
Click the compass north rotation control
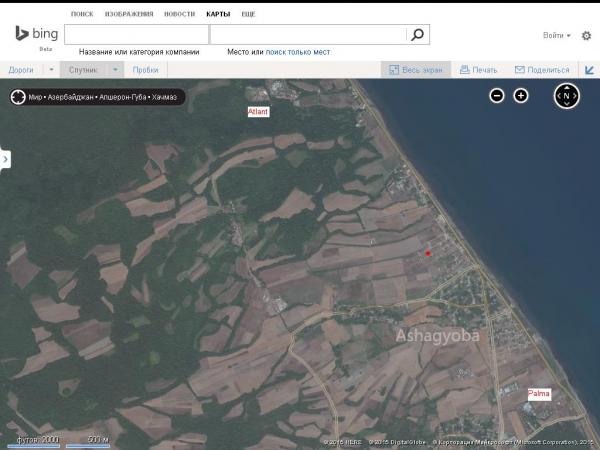coord(566,96)
